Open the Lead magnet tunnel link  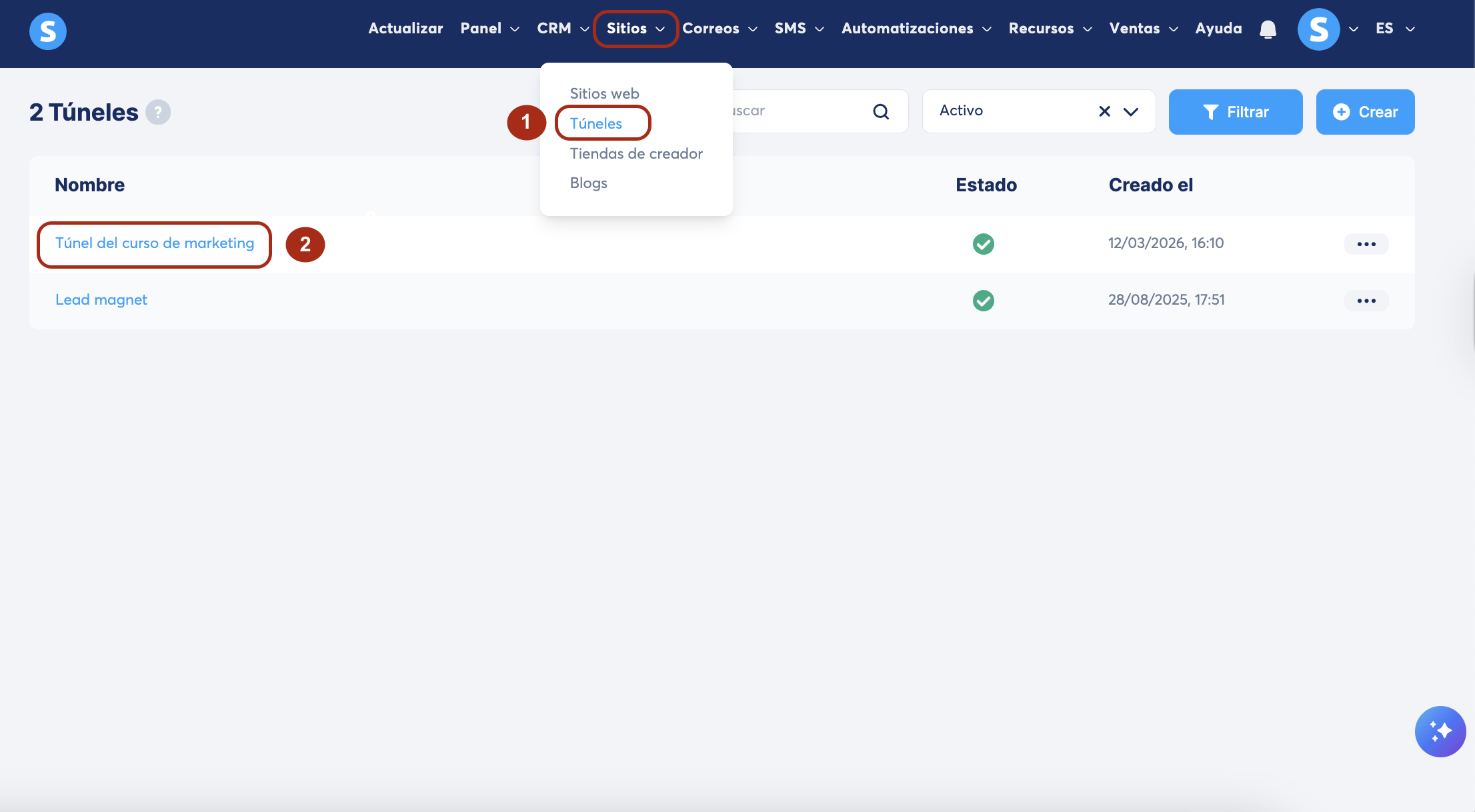coord(101,300)
